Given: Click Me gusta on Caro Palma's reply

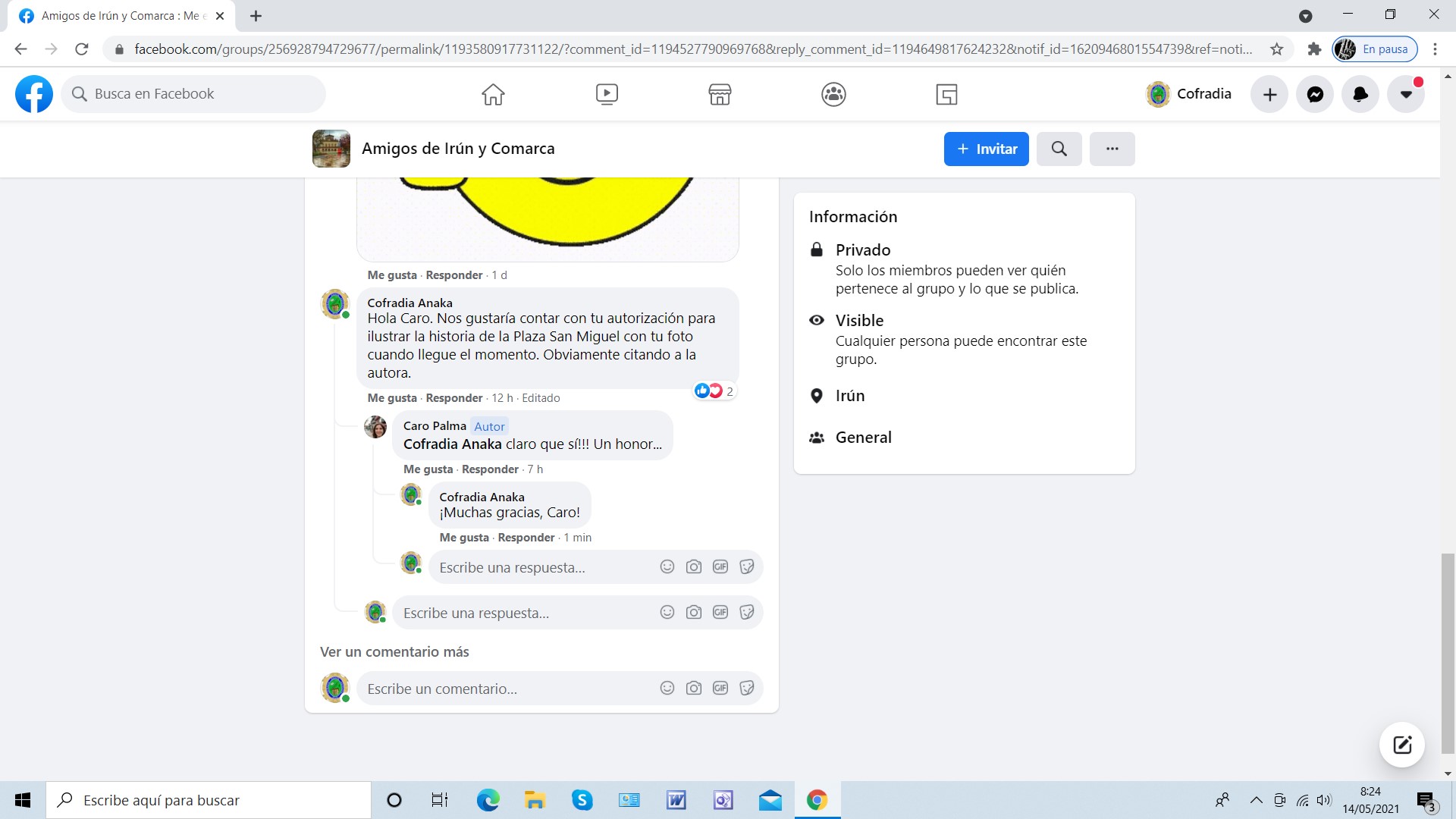Looking at the screenshot, I should 428,469.
